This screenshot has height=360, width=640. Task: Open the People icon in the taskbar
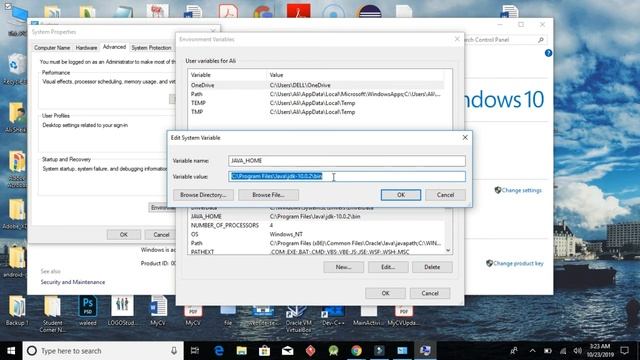pos(514,351)
